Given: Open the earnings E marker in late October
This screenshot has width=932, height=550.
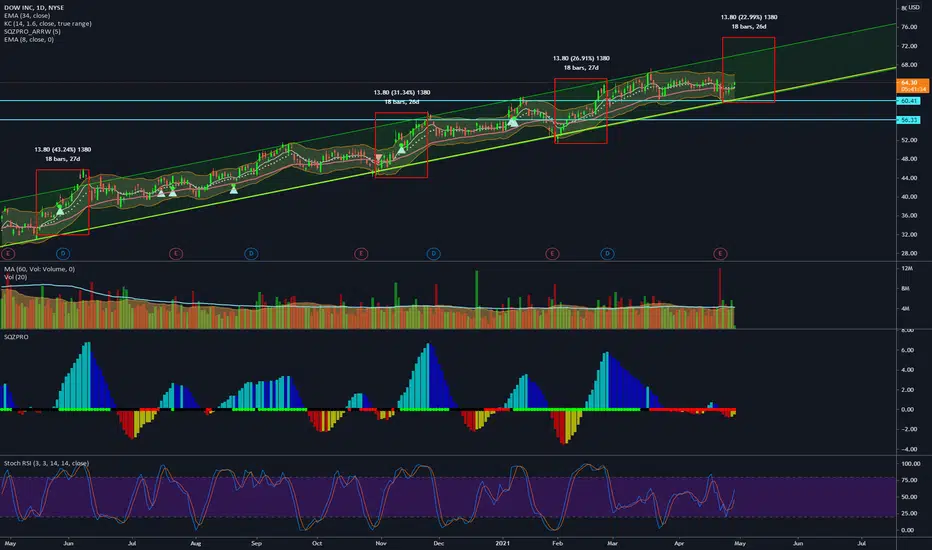Looking at the screenshot, I should [361, 254].
